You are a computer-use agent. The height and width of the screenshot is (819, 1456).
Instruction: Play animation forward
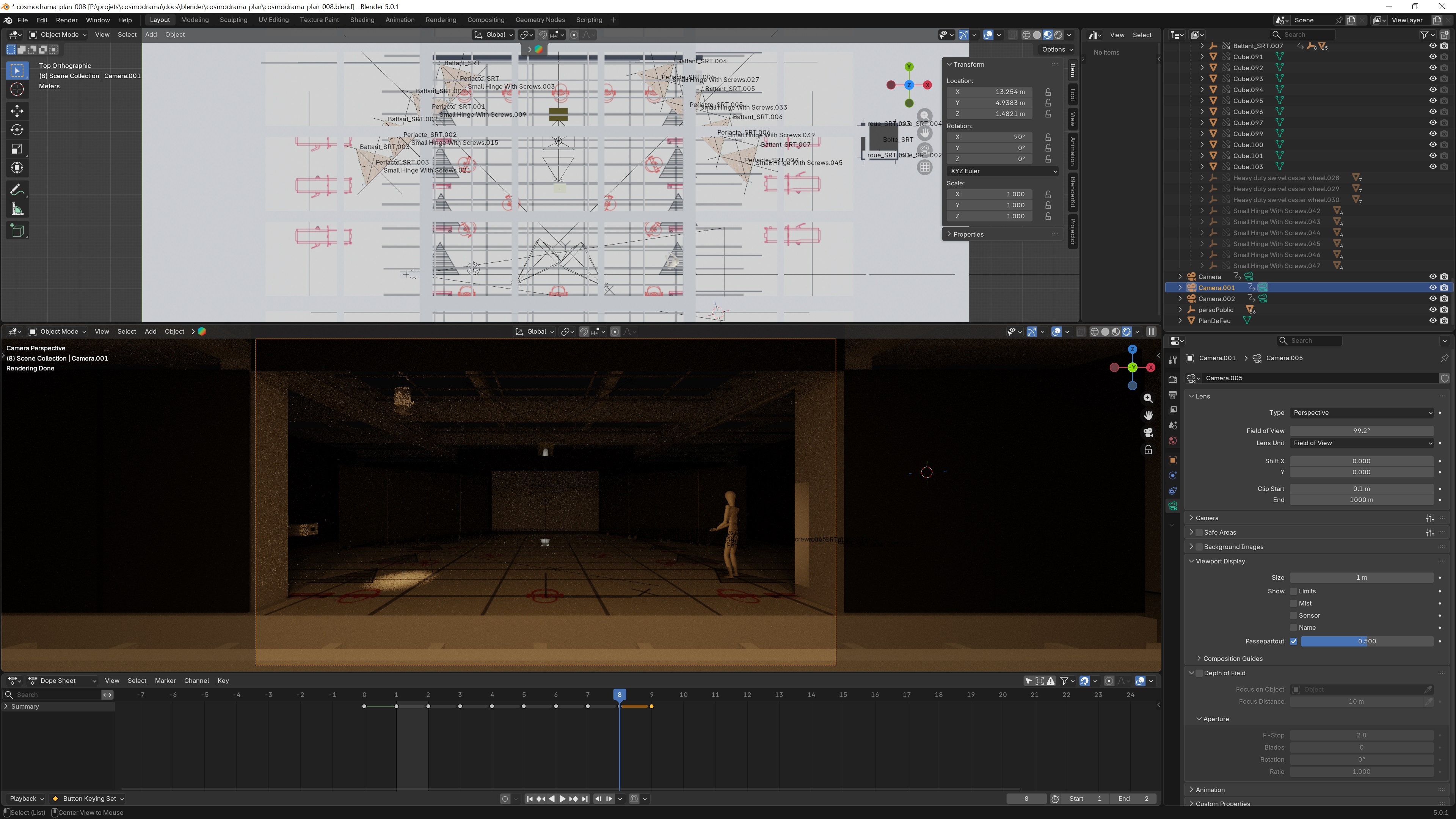coord(562,799)
